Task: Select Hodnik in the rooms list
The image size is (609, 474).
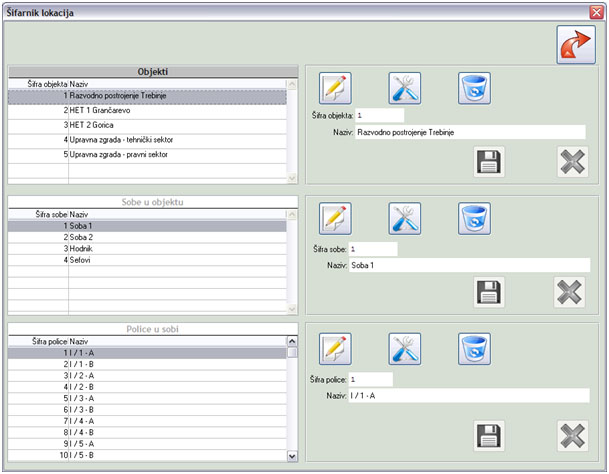Action: click(84, 247)
